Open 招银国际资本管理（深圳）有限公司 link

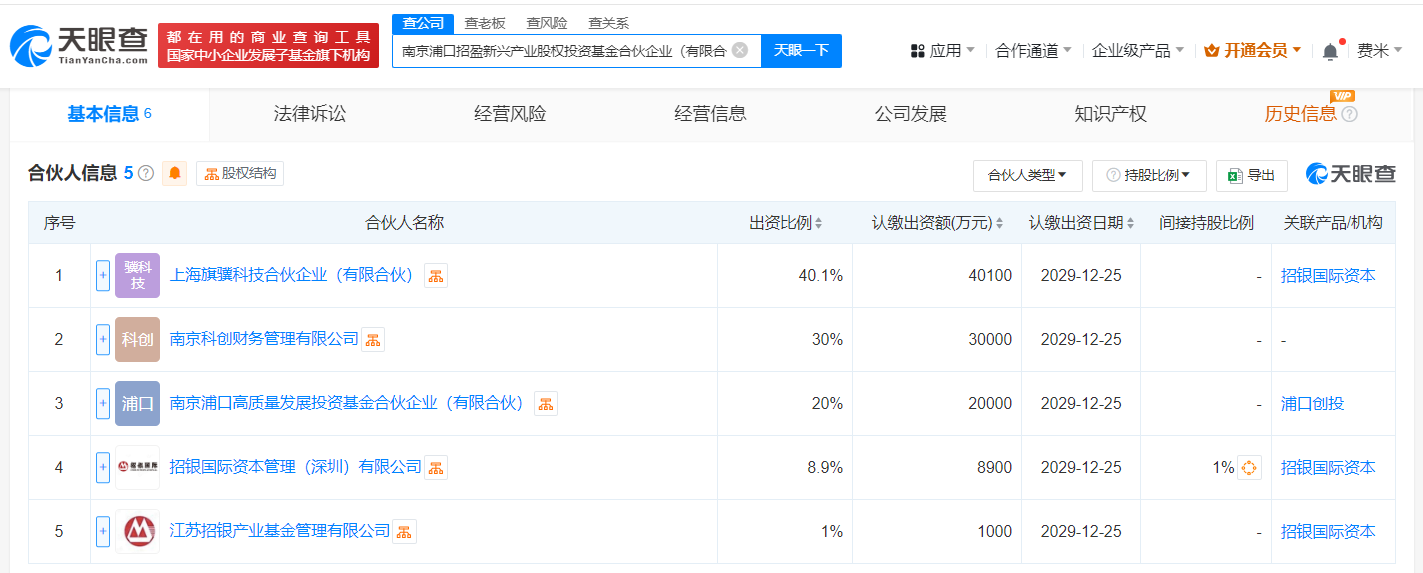296,467
